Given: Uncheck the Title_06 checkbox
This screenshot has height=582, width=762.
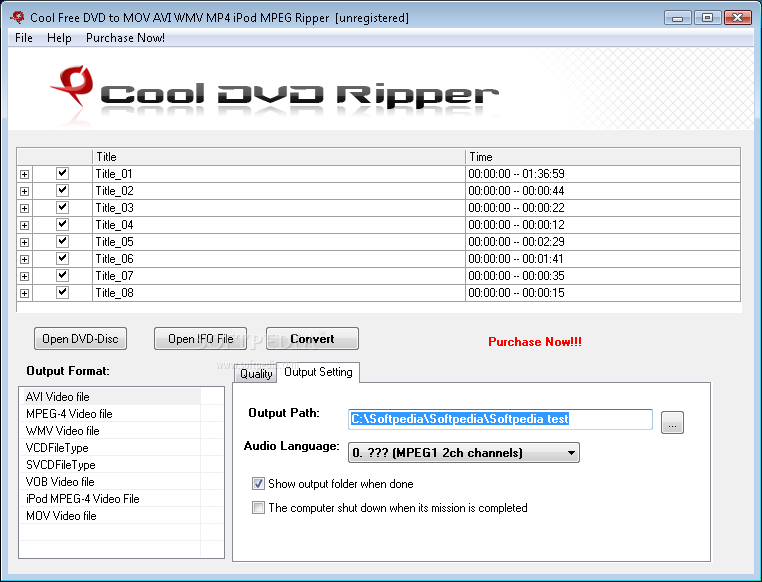Looking at the screenshot, I should pos(62,258).
